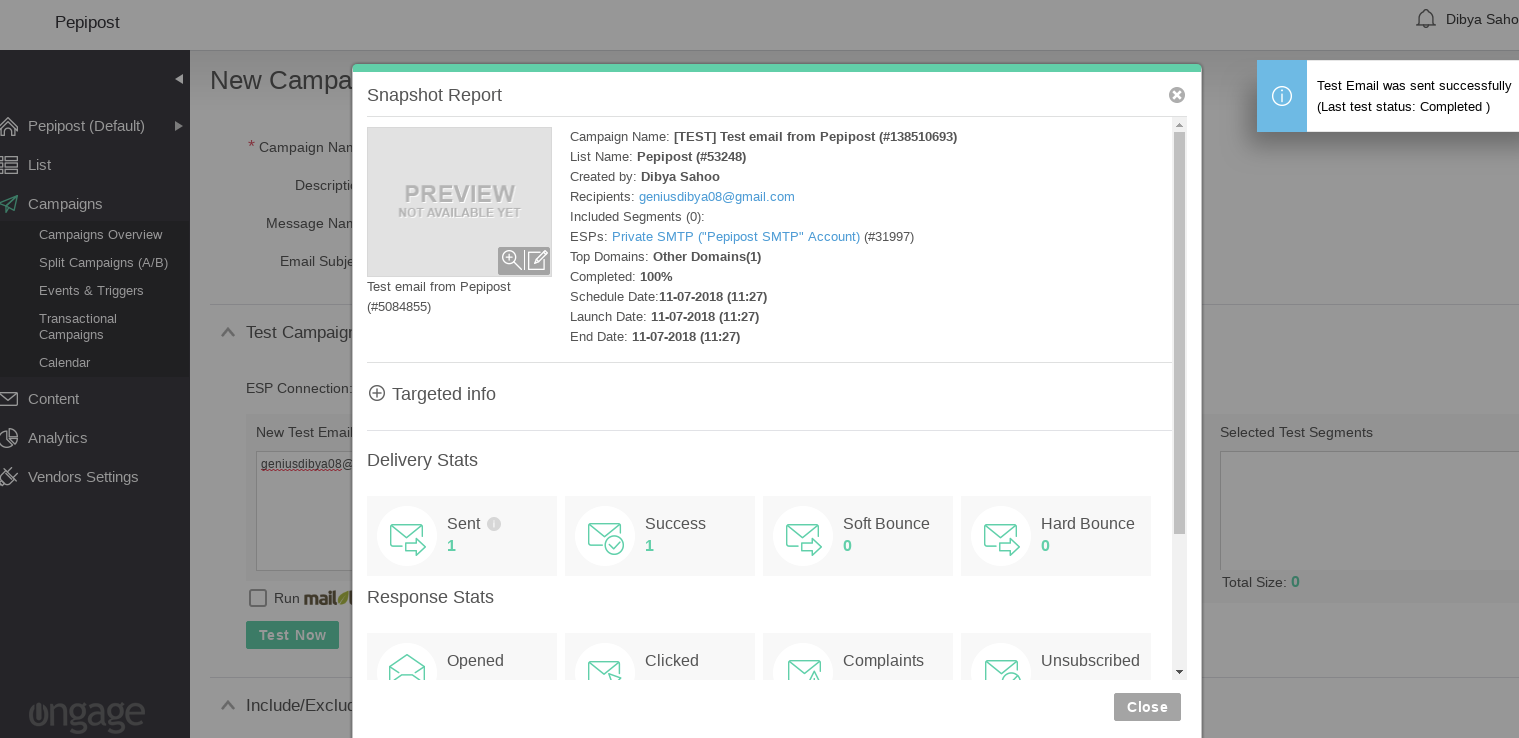This screenshot has height=738, width=1519.
Task: Go to Events & Triggers
Action: point(91,291)
